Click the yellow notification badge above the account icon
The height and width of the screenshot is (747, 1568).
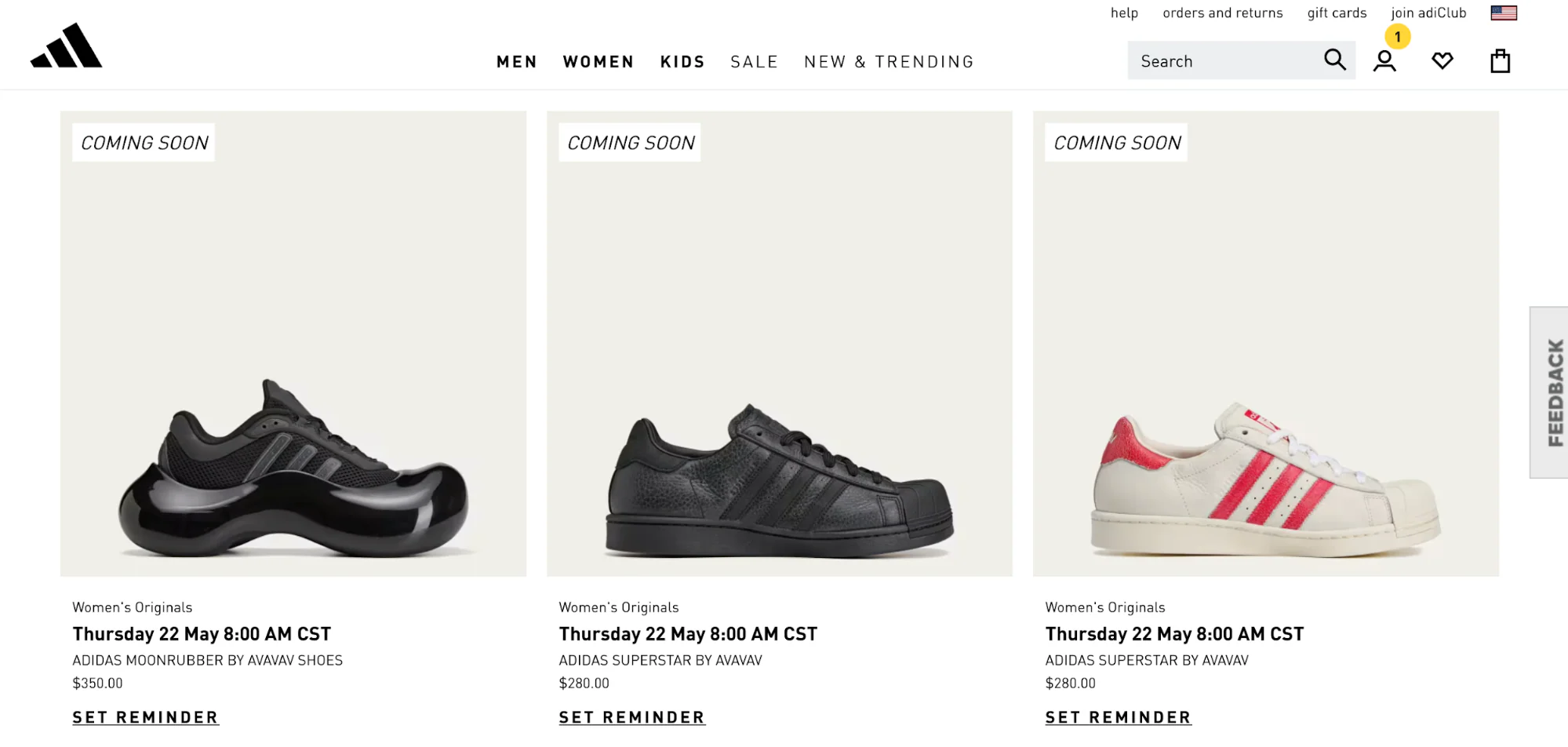(x=1397, y=36)
